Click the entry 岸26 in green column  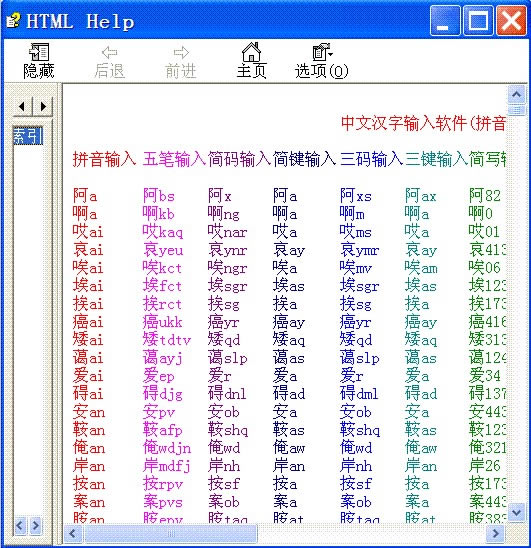click(x=485, y=466)
